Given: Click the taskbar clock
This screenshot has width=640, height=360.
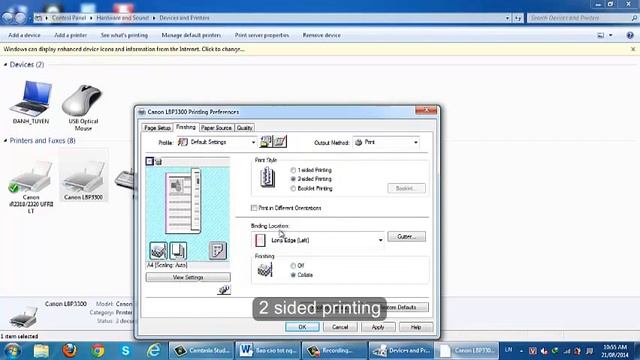Looking at the screenshot, I should coord(616,351).
